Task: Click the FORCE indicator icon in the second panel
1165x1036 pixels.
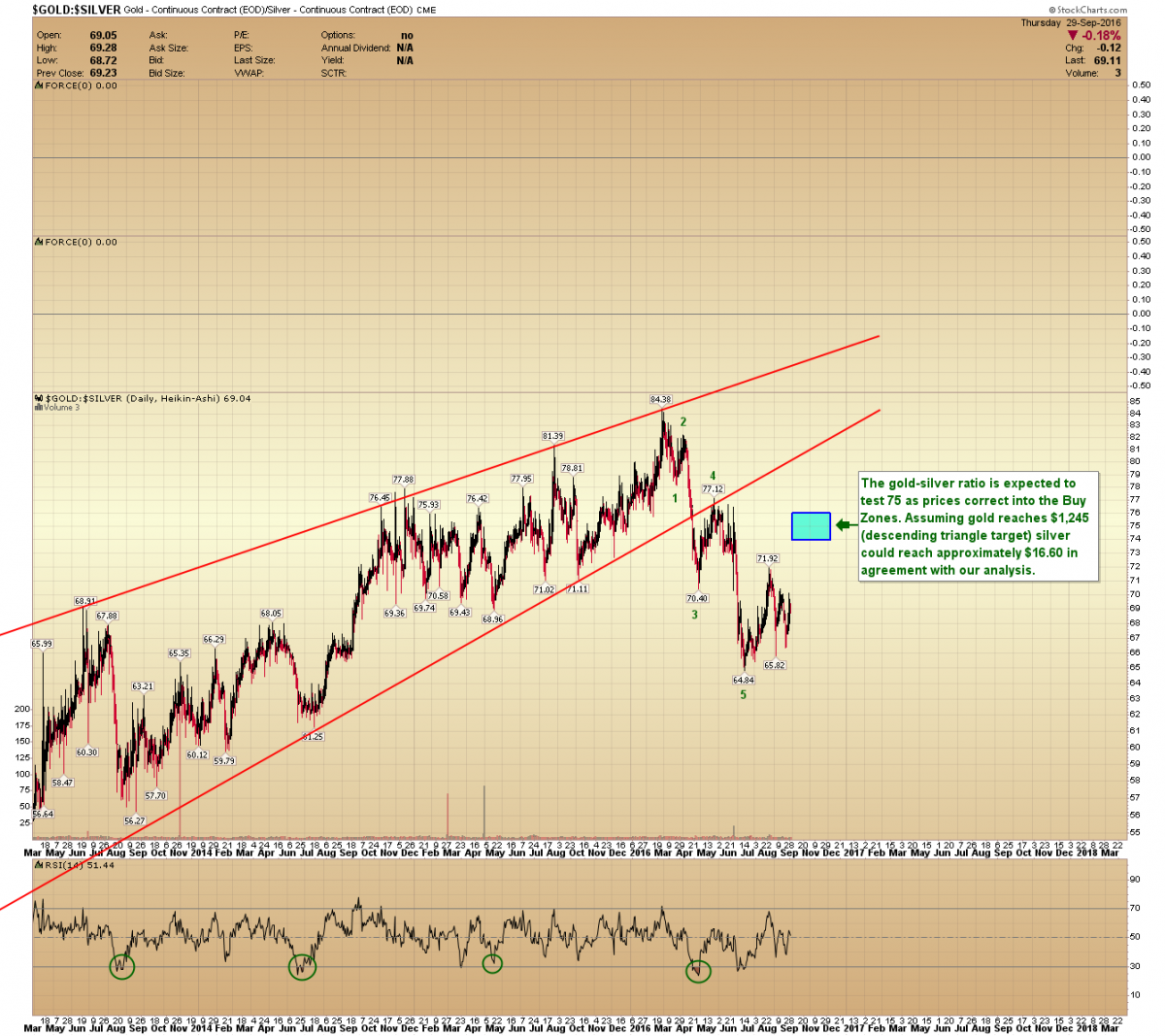Action: pyautogui.click(x=38, y=242)
